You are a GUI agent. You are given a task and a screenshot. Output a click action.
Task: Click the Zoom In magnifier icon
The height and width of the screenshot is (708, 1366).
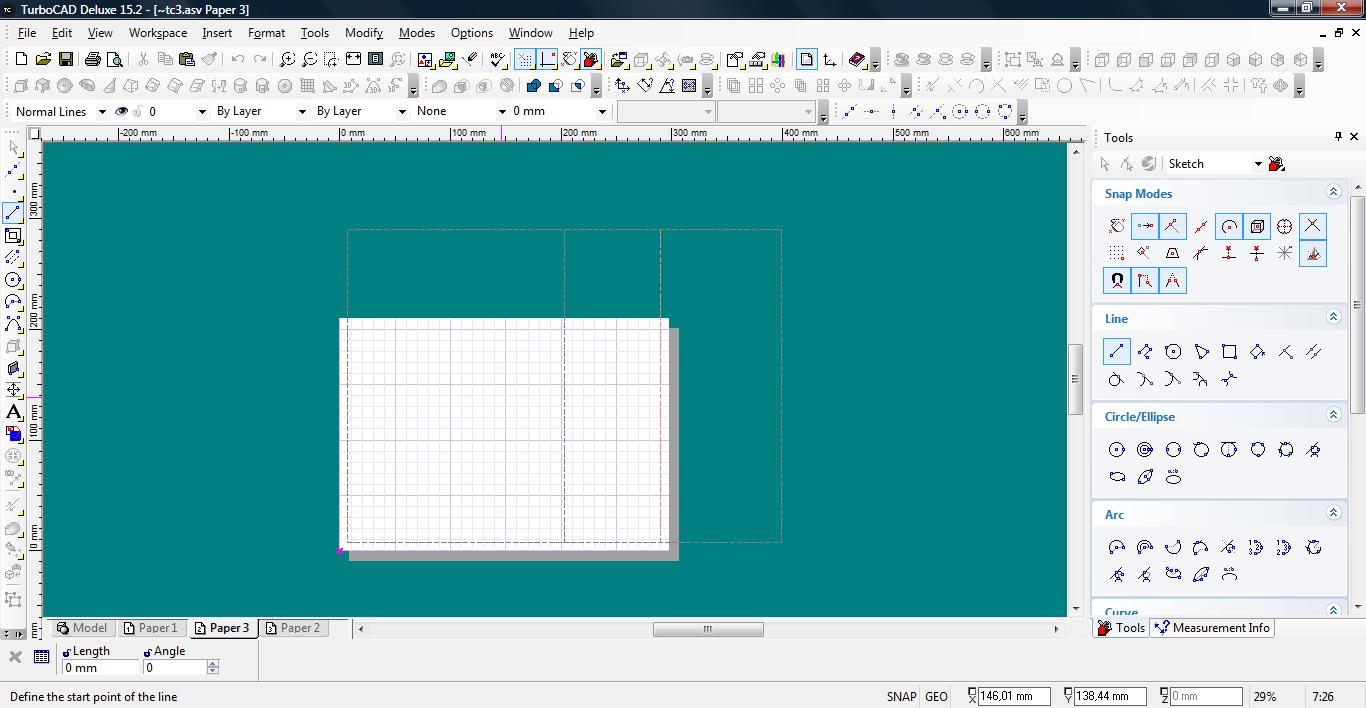287,60
